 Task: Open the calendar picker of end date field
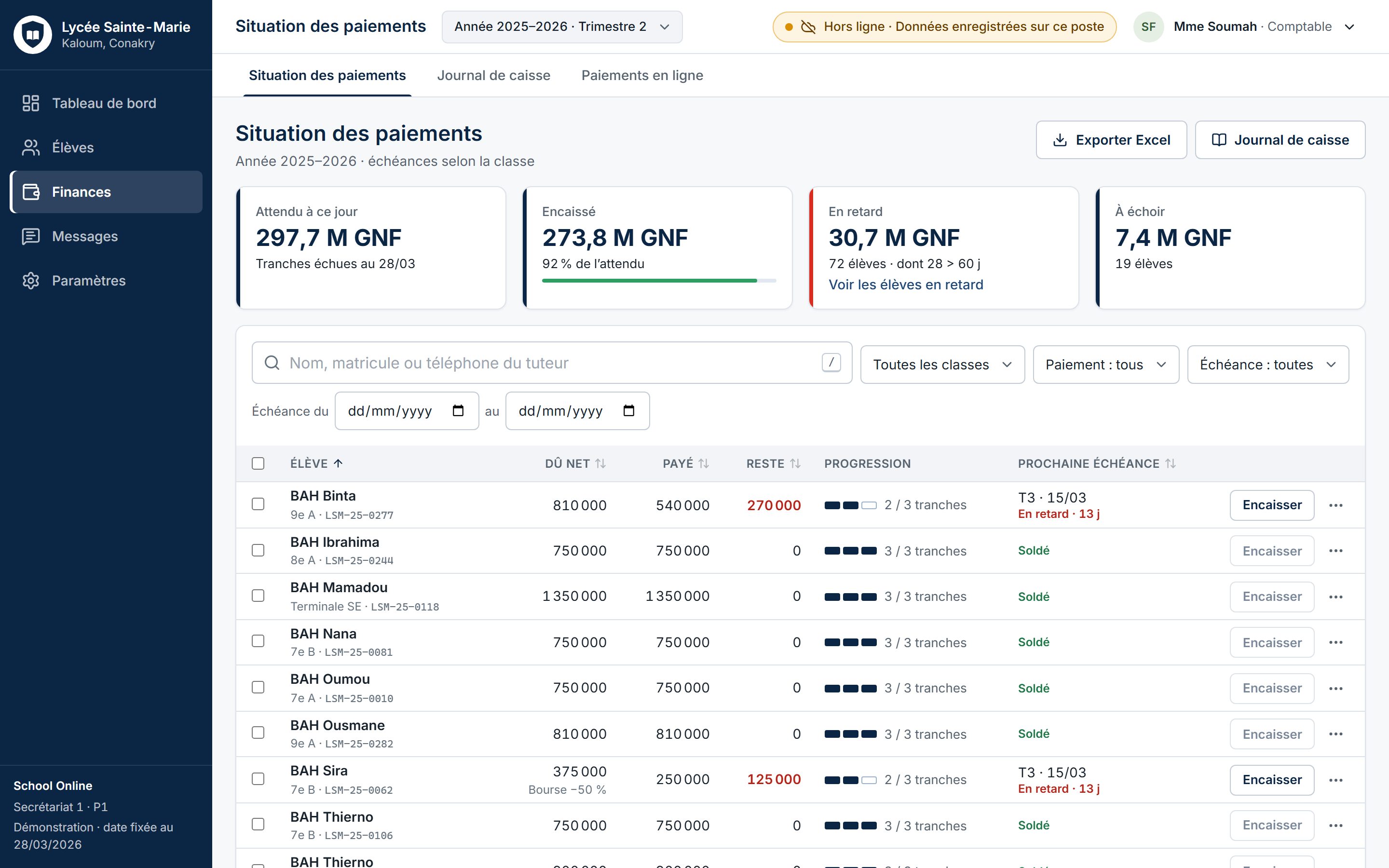click(629, 411)
